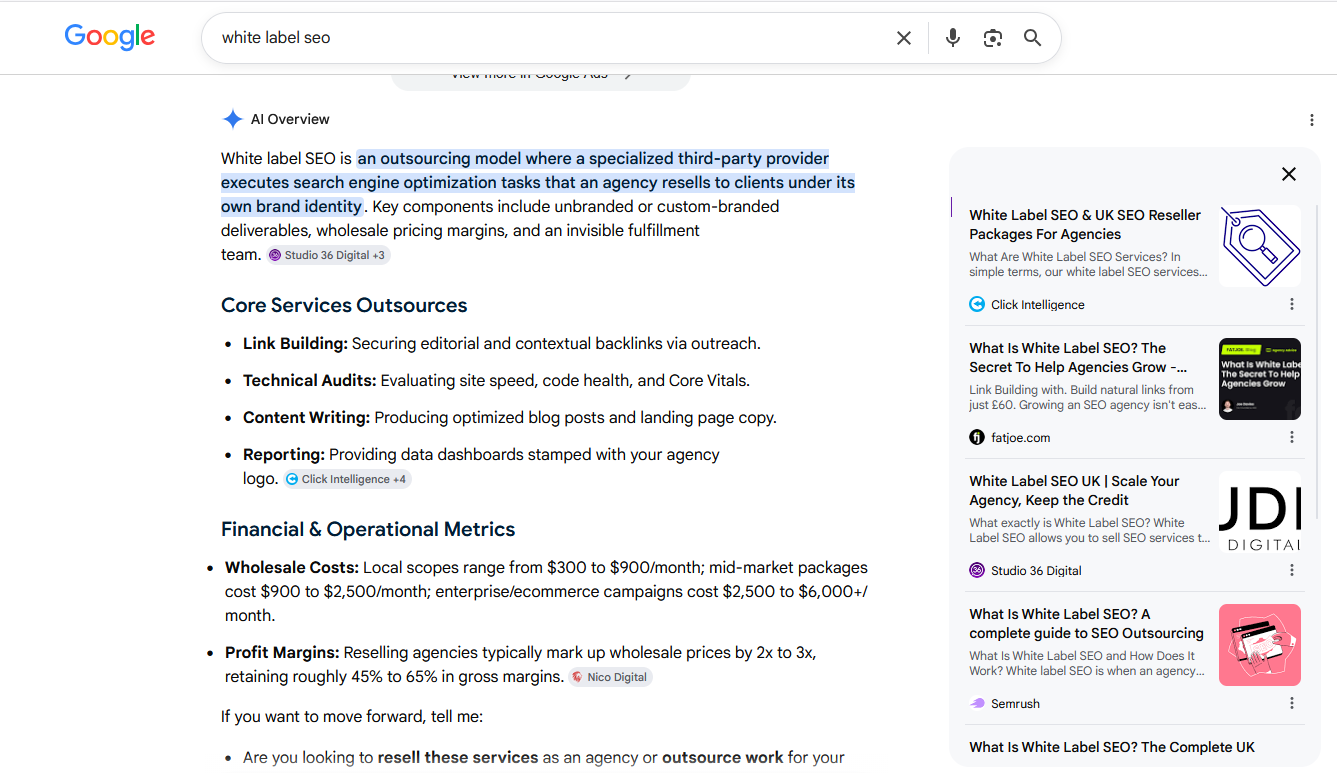
Task: Click 'If you want to move forward, tell me:' text
Action: (352, 716)
